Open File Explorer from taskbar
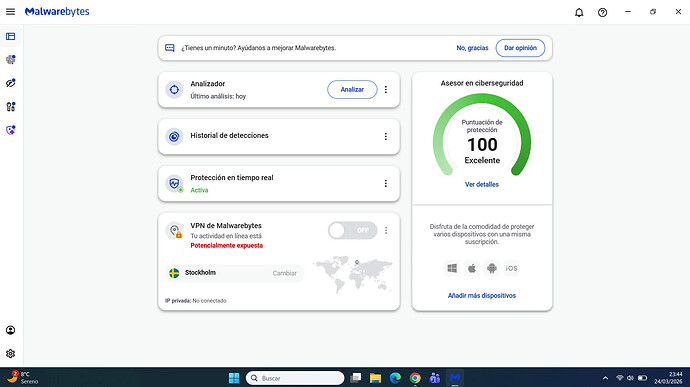 375,378
